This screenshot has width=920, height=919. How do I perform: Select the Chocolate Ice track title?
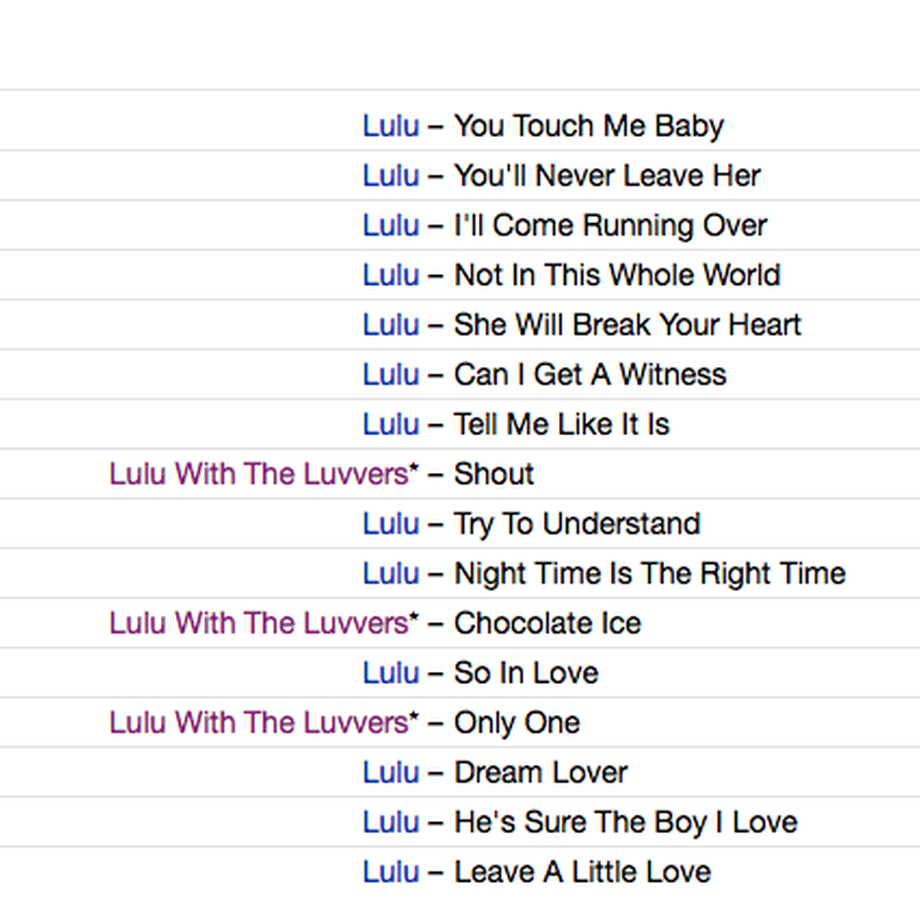pos(547,623)
